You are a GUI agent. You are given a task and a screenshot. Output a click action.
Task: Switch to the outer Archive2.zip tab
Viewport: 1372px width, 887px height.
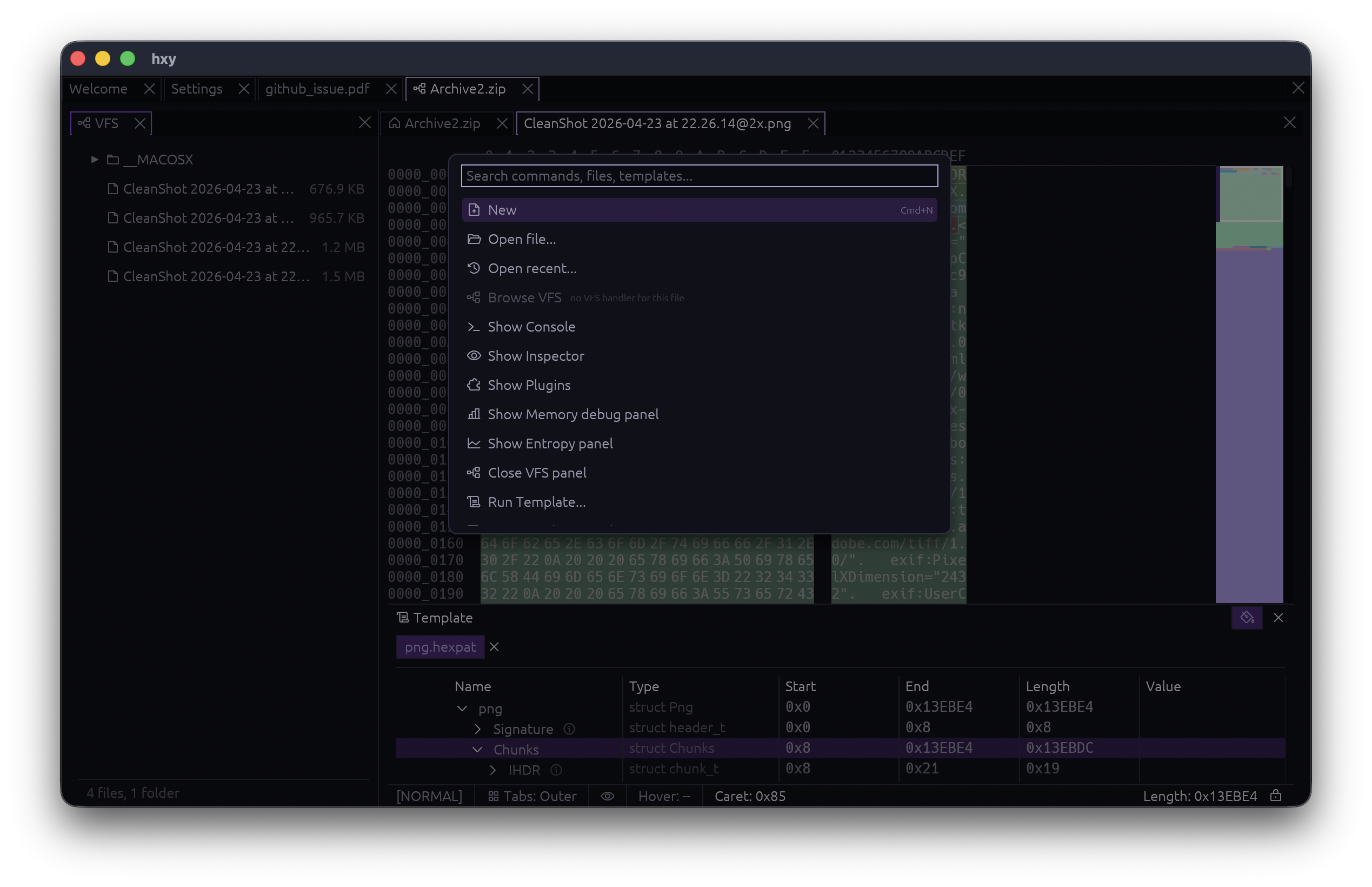(x=467, y=89)
